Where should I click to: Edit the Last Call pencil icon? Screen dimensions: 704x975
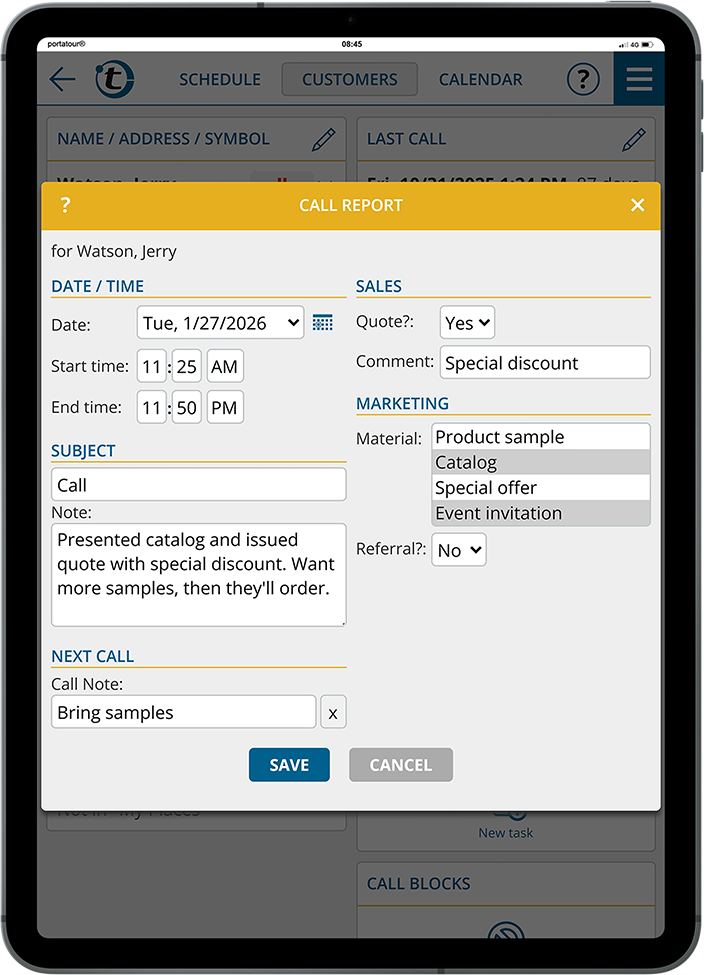(633, 140)
